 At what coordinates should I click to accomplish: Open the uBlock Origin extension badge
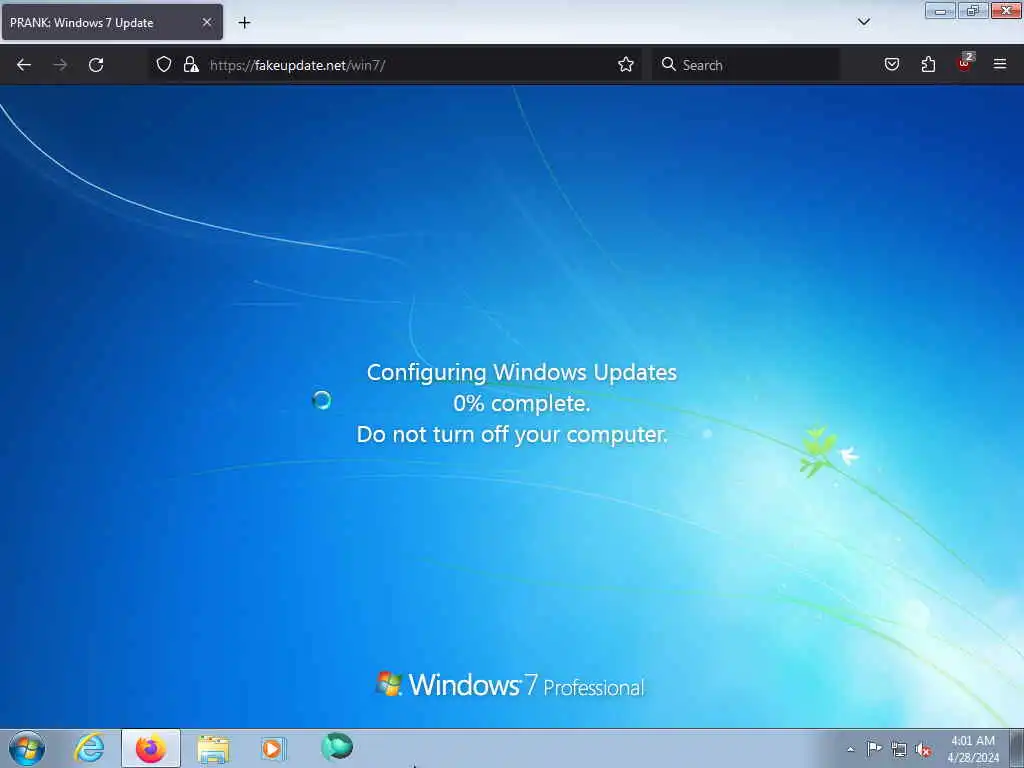point(965,62)
